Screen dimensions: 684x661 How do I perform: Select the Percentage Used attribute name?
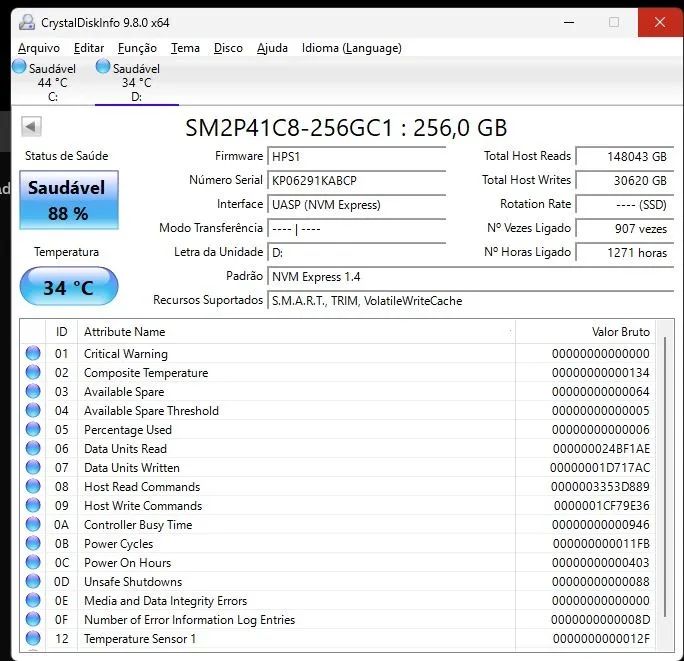tap(128, 430)
